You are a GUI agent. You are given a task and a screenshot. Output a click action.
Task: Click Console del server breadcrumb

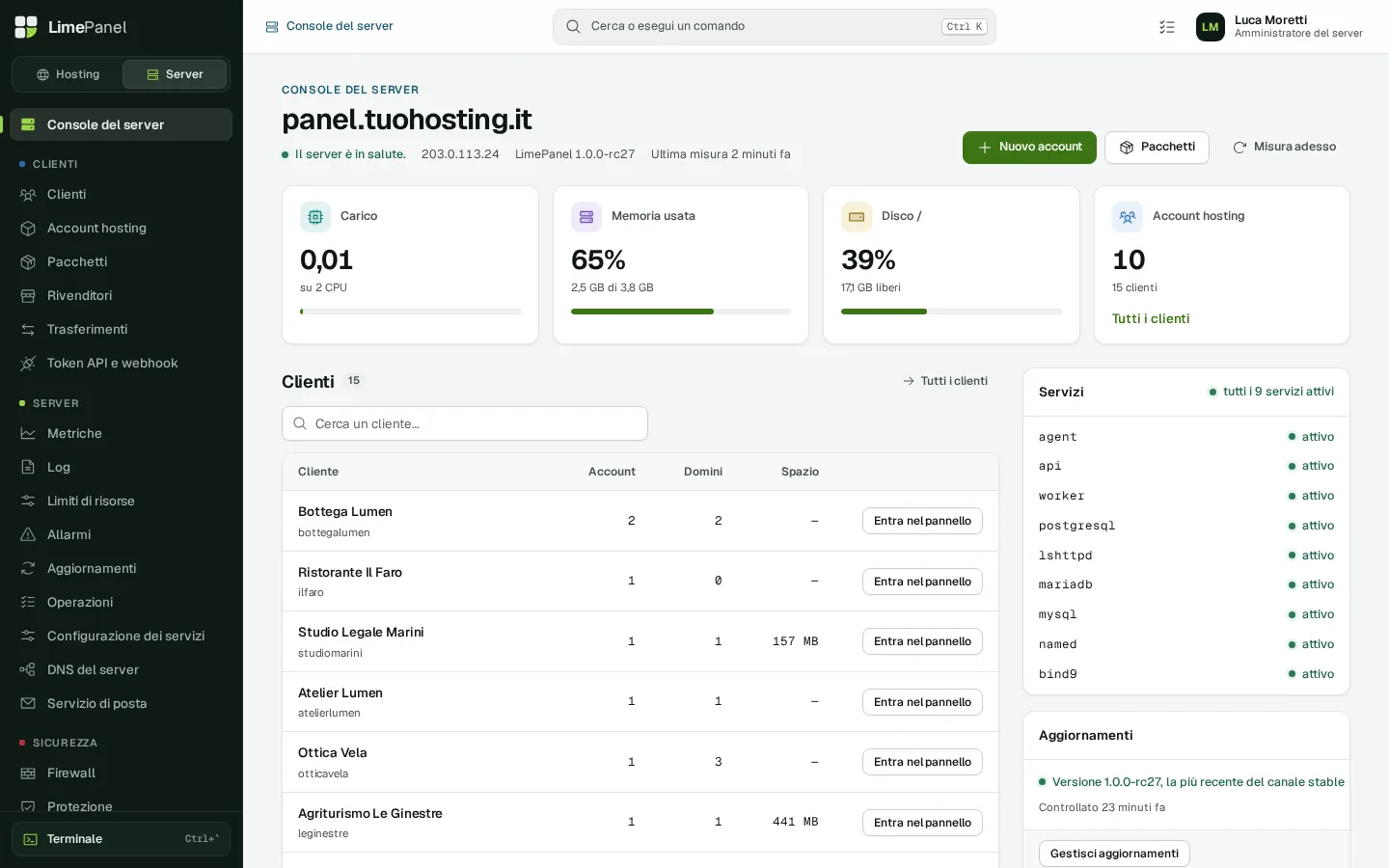tap(330, 27)
